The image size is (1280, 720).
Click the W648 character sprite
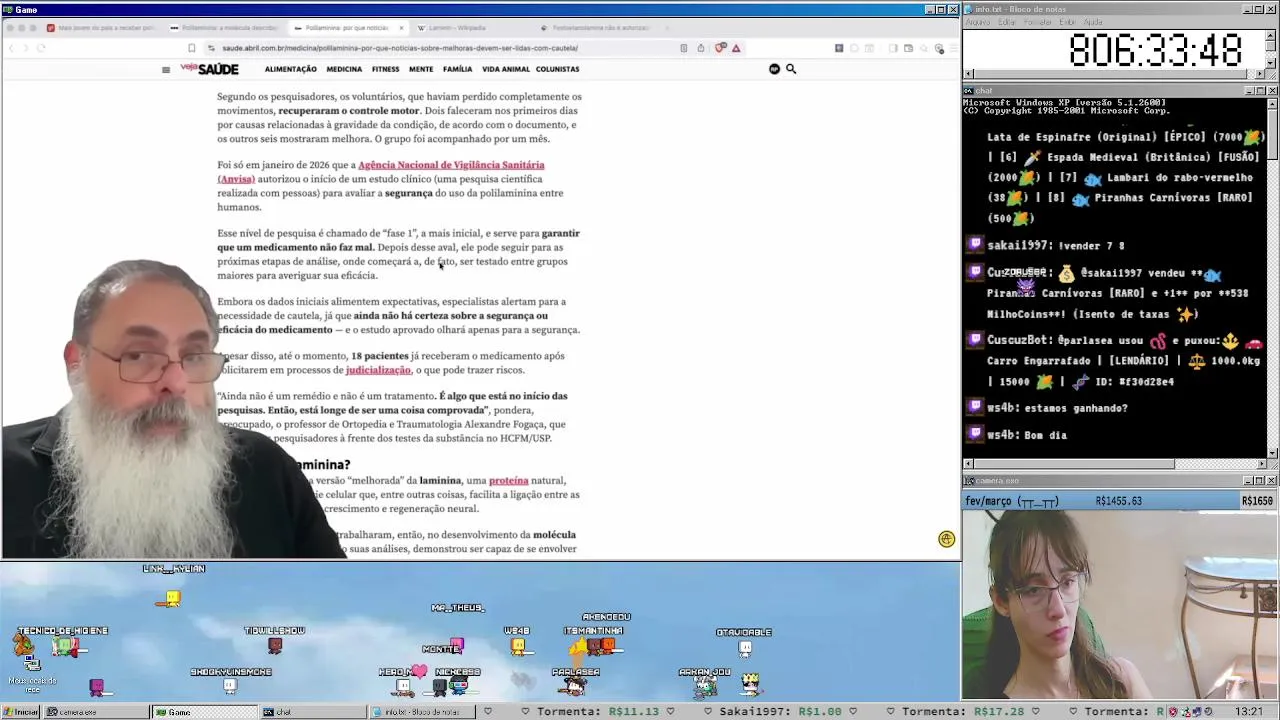(518, 646)
